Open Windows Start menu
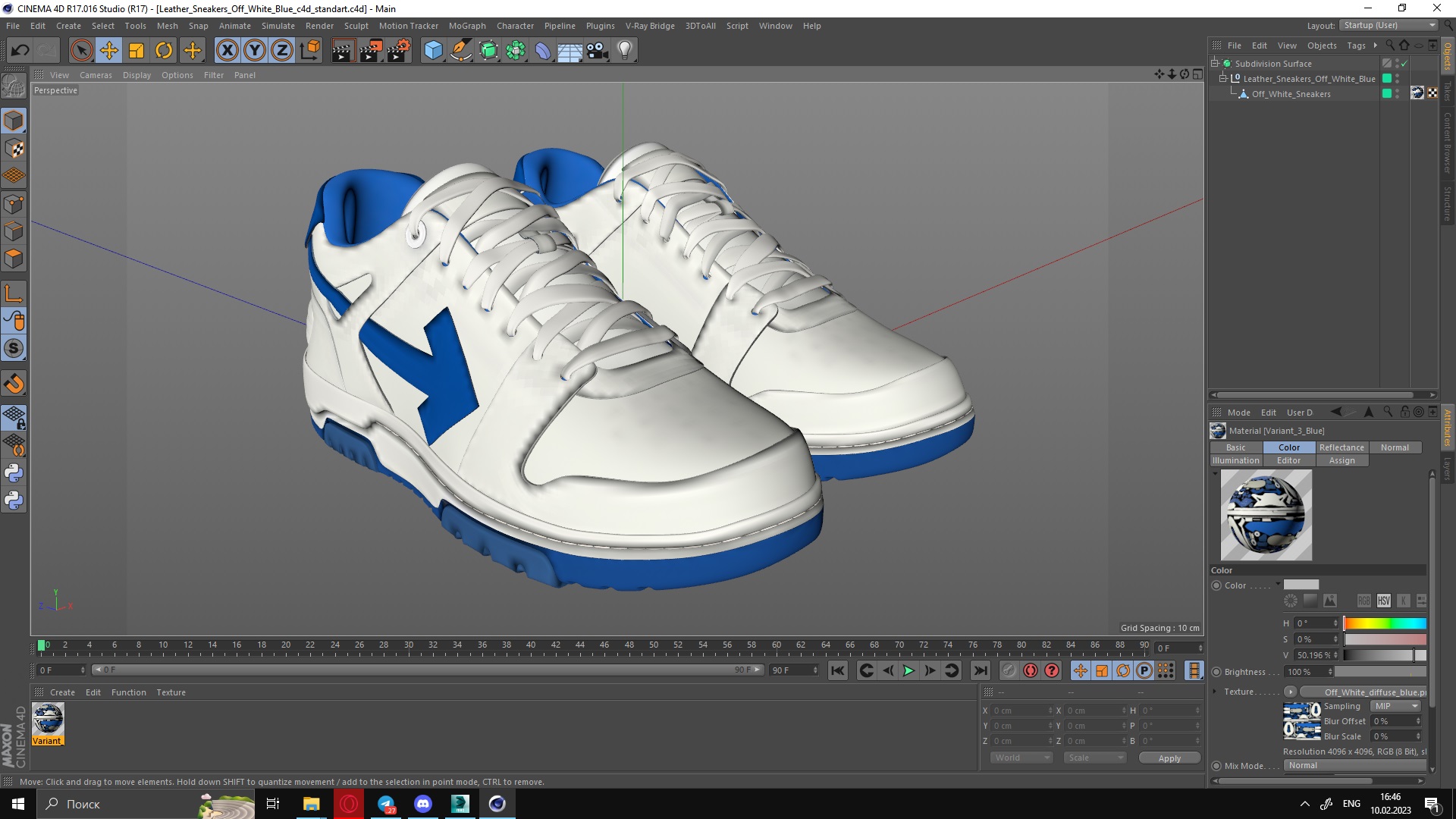This screenshot has width=1456, height=819. click(x=18, y=804)
